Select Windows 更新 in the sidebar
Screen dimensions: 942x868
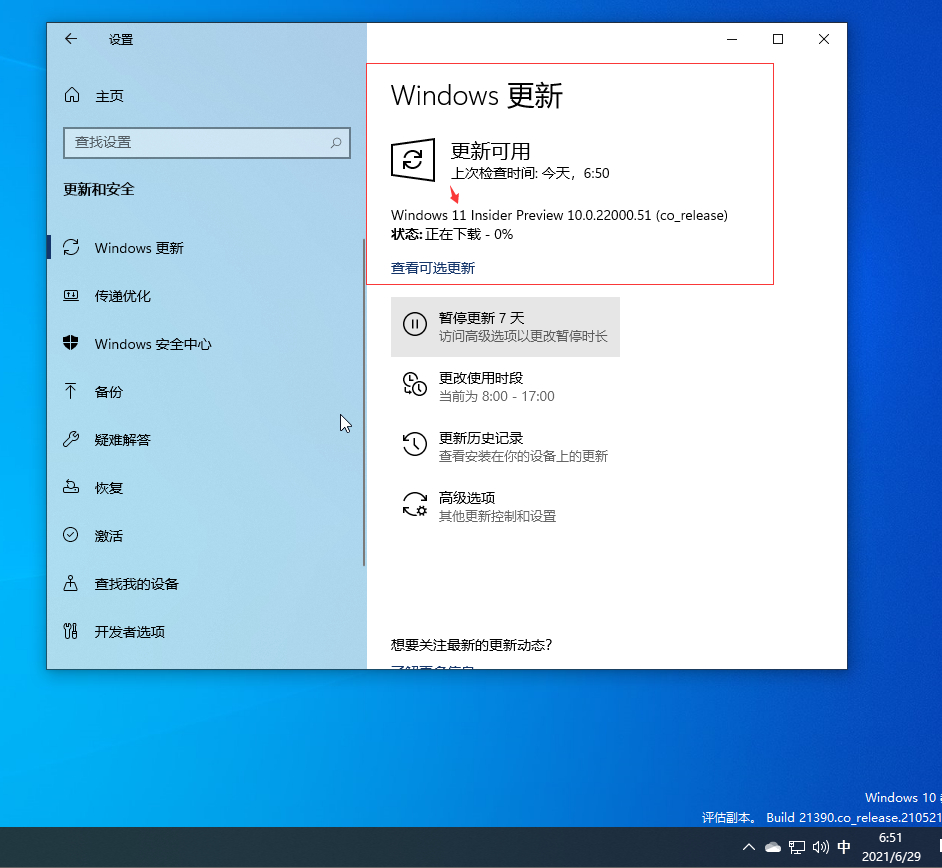coord(206,247)
